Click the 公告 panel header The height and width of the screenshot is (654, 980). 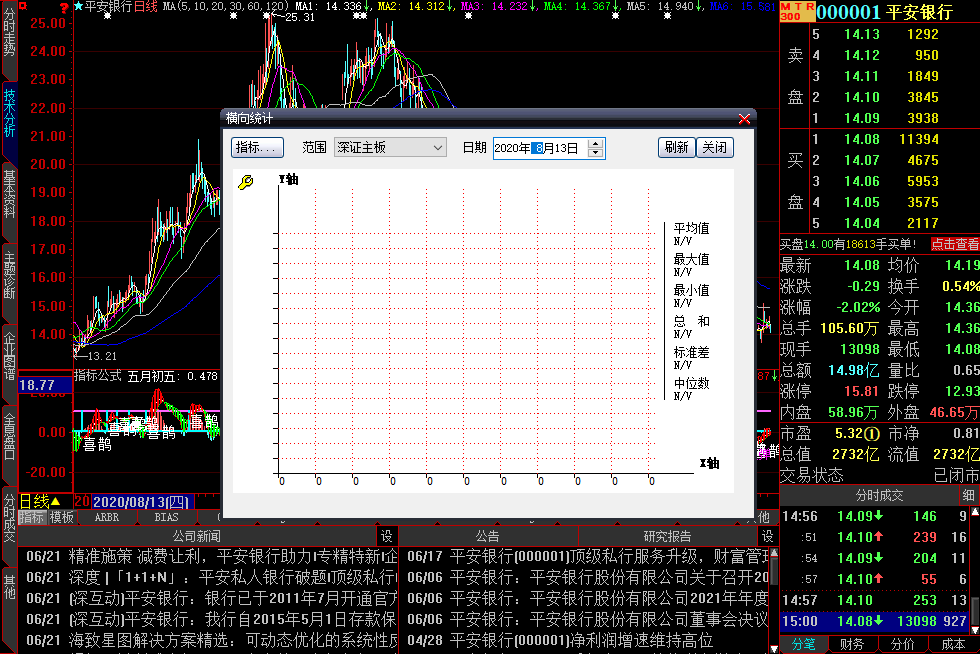[488, 536]
